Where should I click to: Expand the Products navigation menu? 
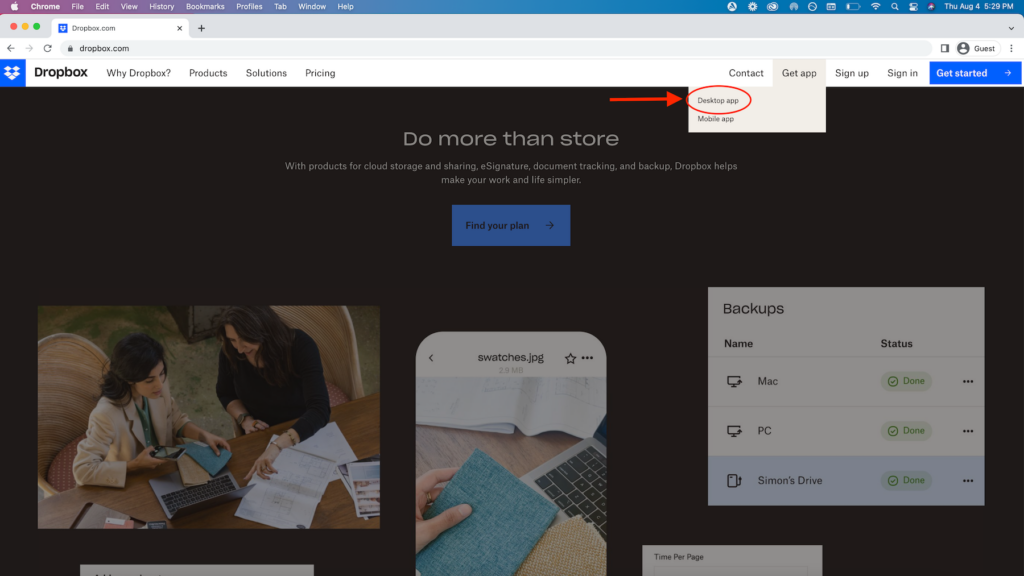(x=208, y=73)
